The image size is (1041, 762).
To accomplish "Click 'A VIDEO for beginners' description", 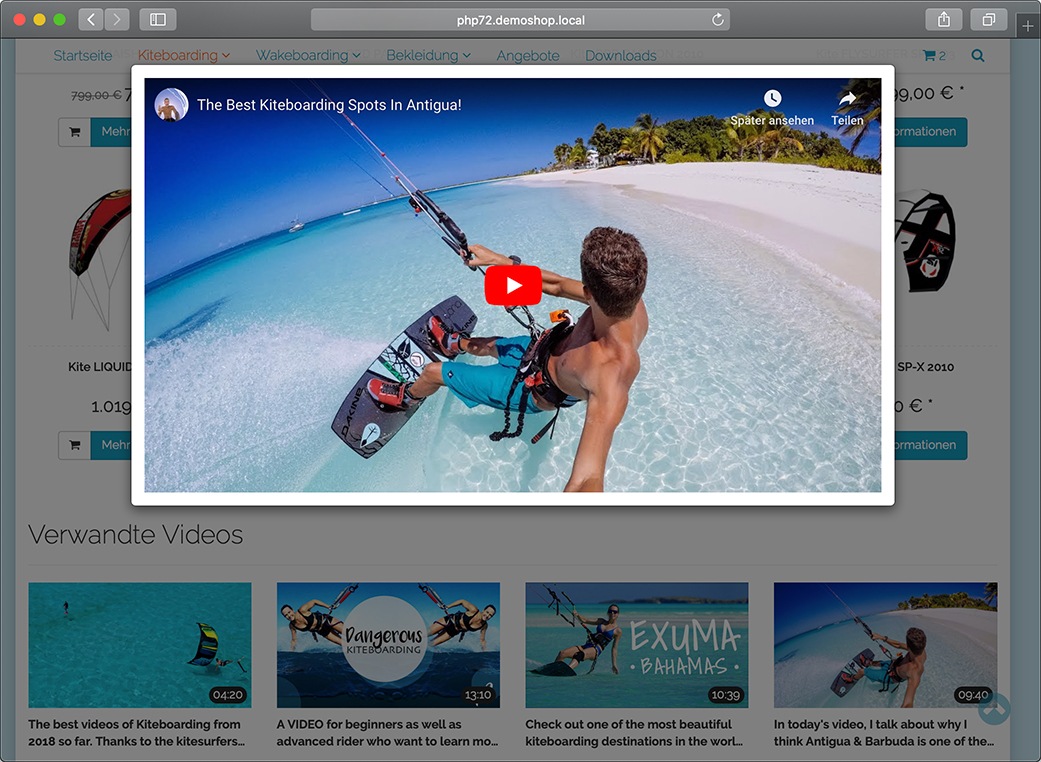I will coord(388,733).
